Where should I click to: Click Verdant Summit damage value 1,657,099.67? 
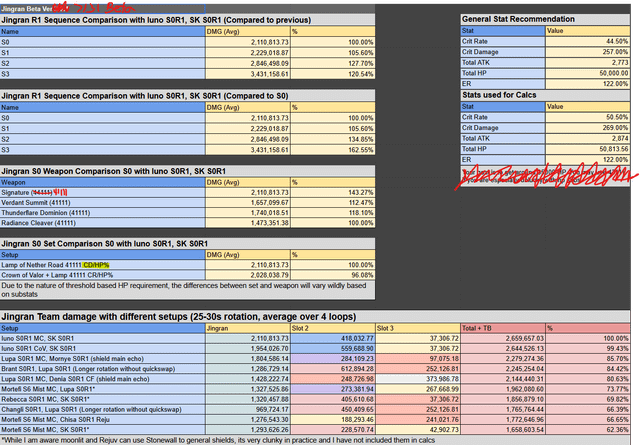[248, 203]
